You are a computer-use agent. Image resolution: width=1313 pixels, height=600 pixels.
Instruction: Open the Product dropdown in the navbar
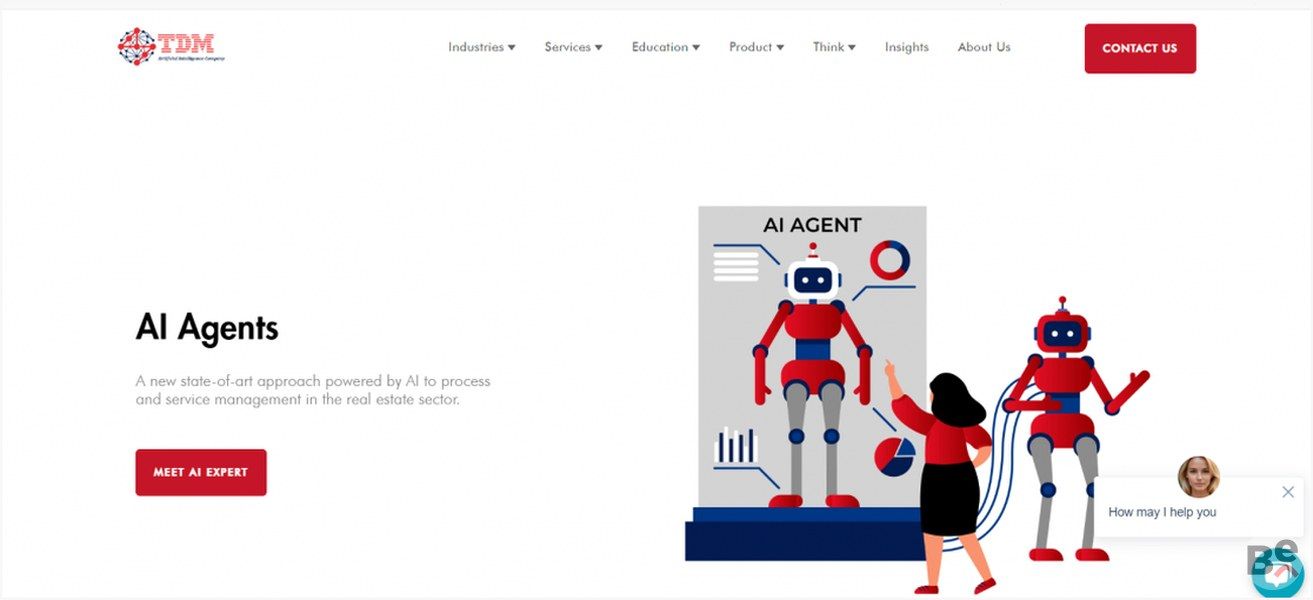tap(756, 47)
